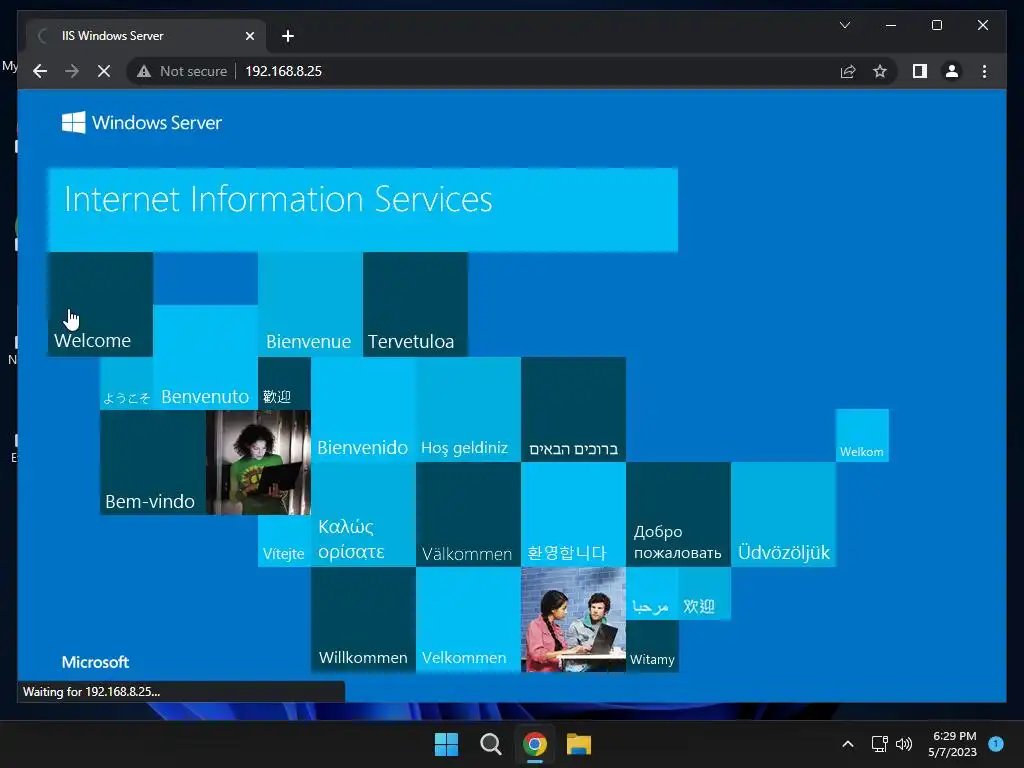
Task: Click the 환영합니다 tile
Action: (x=573, y=515)
